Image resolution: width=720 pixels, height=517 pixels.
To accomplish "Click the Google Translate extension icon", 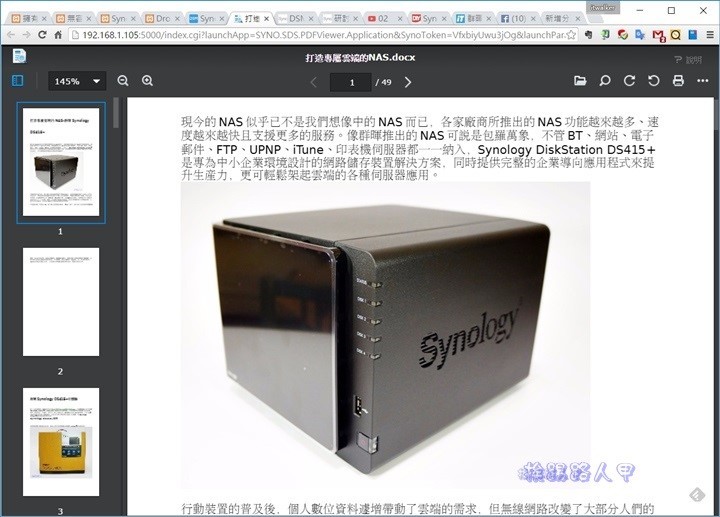I will click(x=640, y=35).
